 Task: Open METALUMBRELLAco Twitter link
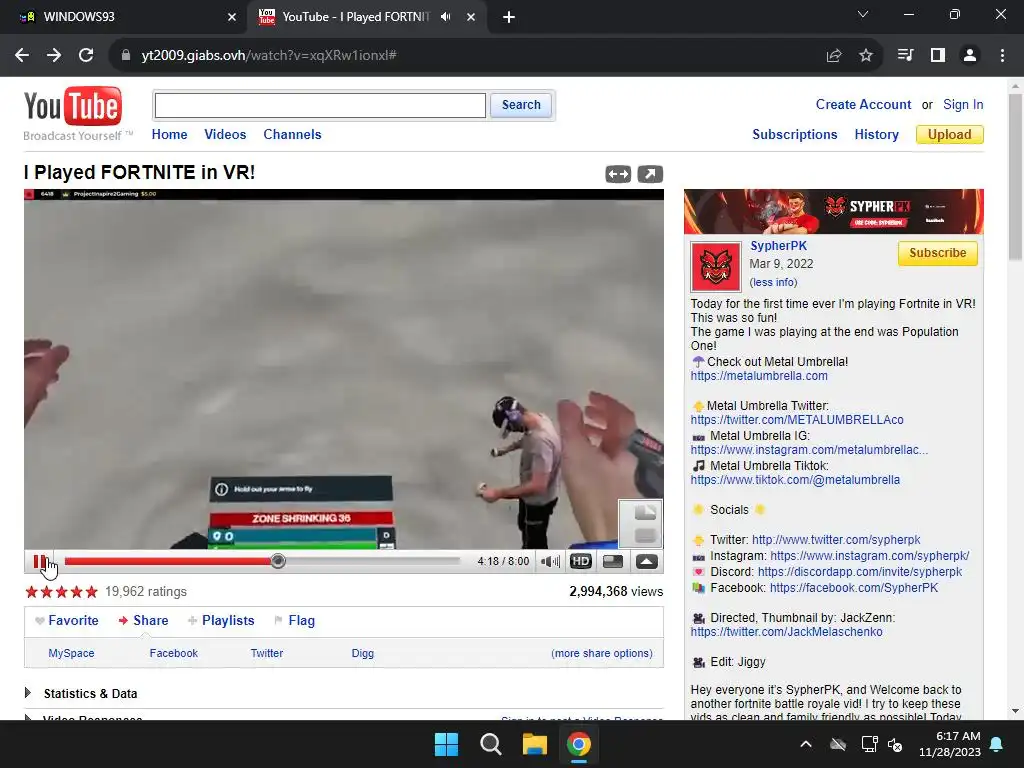tap(797, 420)
